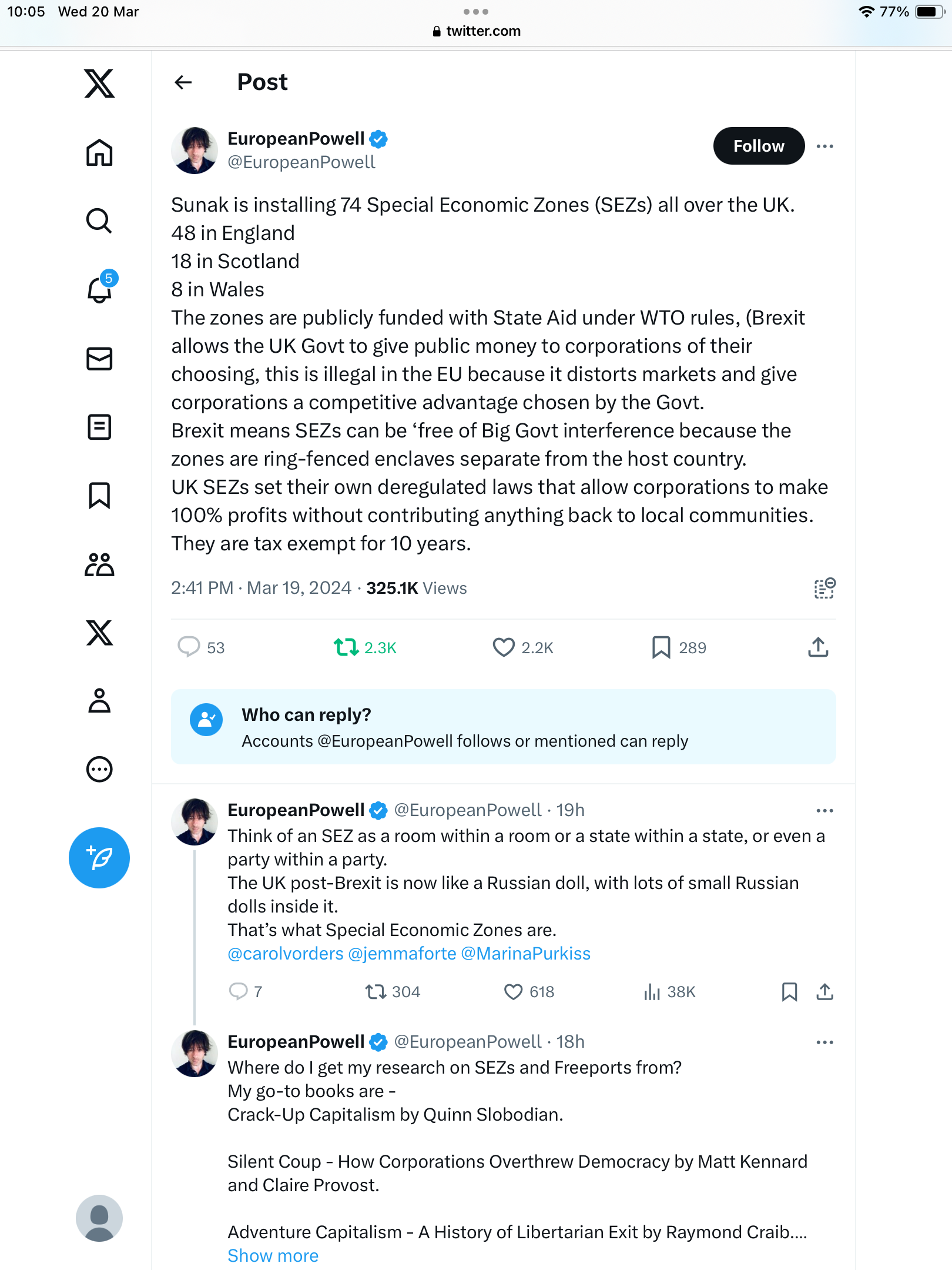
Task: Like the main post with 2.2K likes
Action: (x=504, y=647)
